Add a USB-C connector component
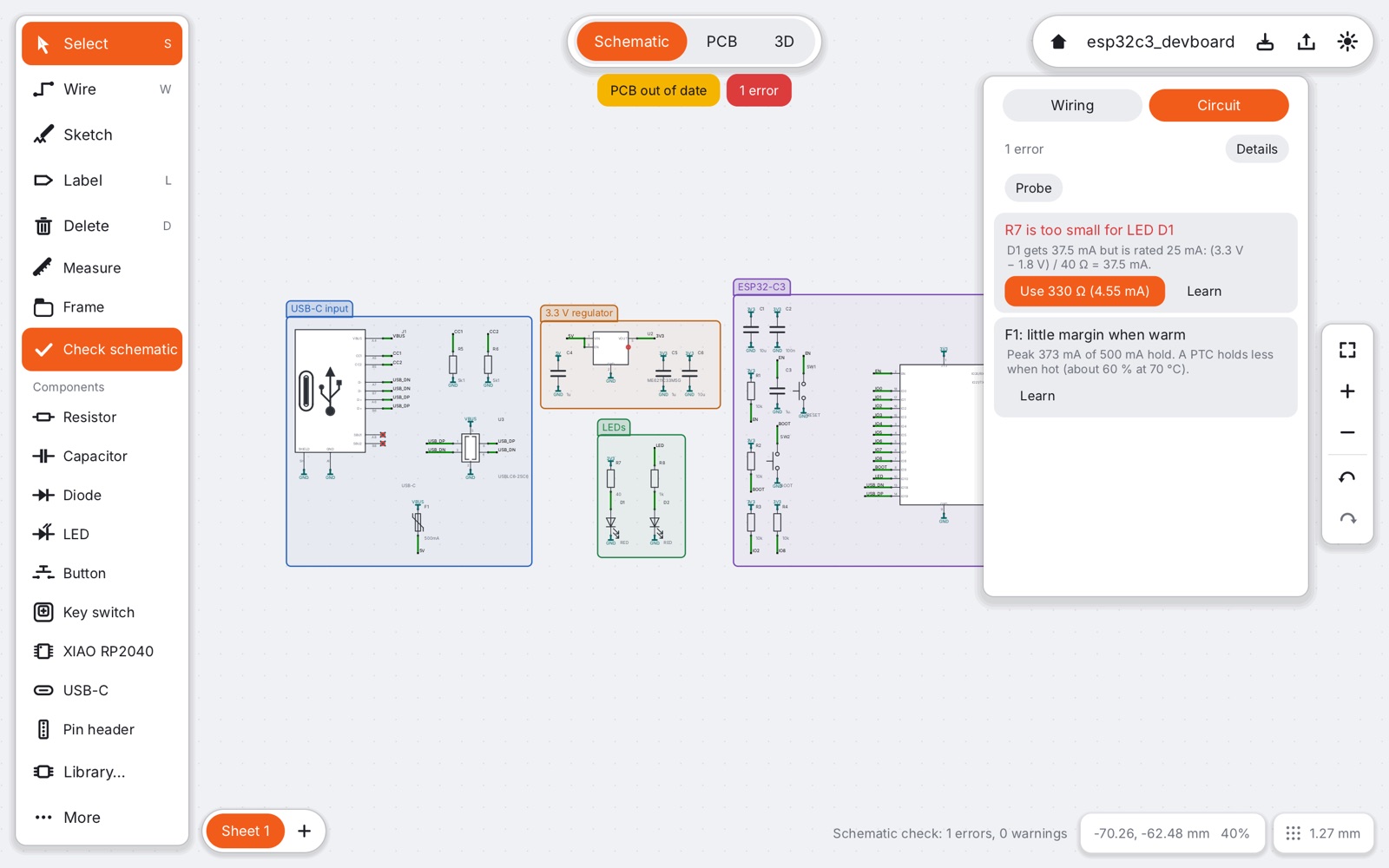The height and width of the screenshot is (868, 1389). click(x=102, y=690)
